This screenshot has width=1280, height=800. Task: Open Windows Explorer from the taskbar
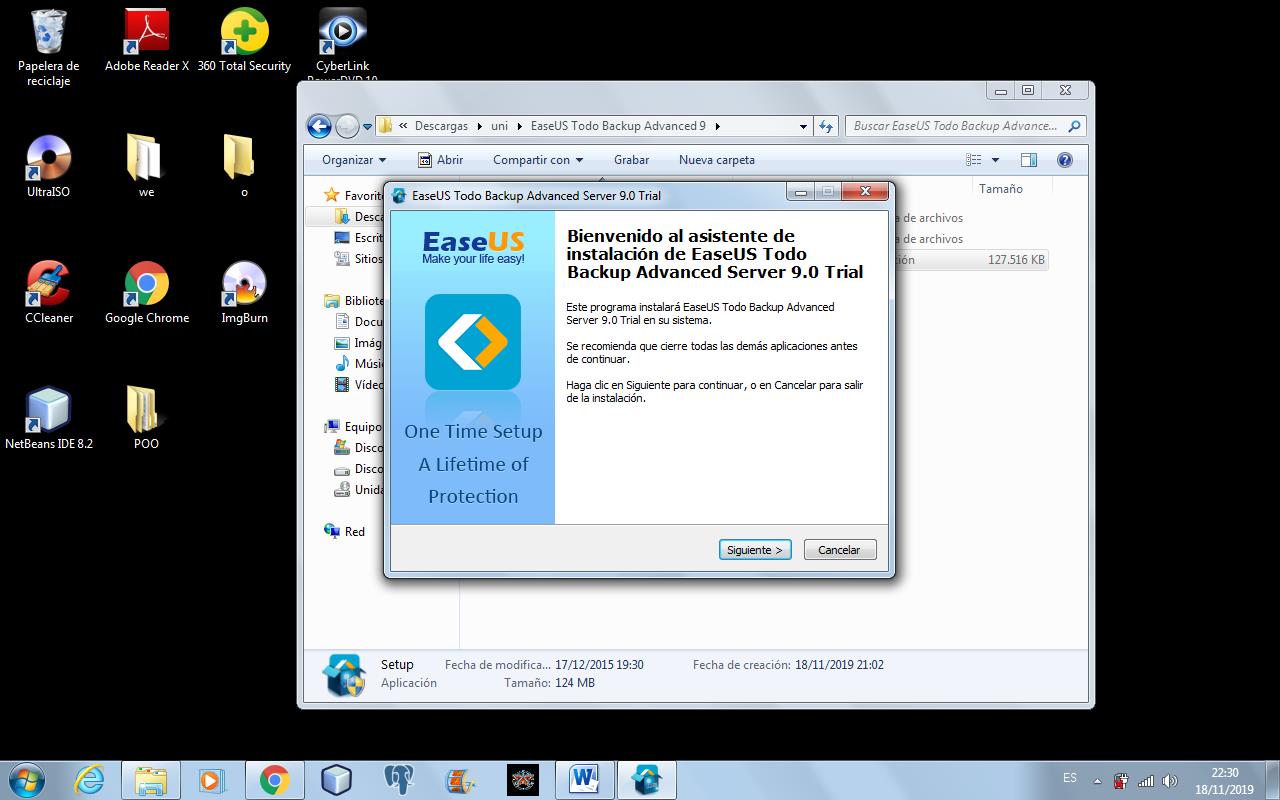150,780
